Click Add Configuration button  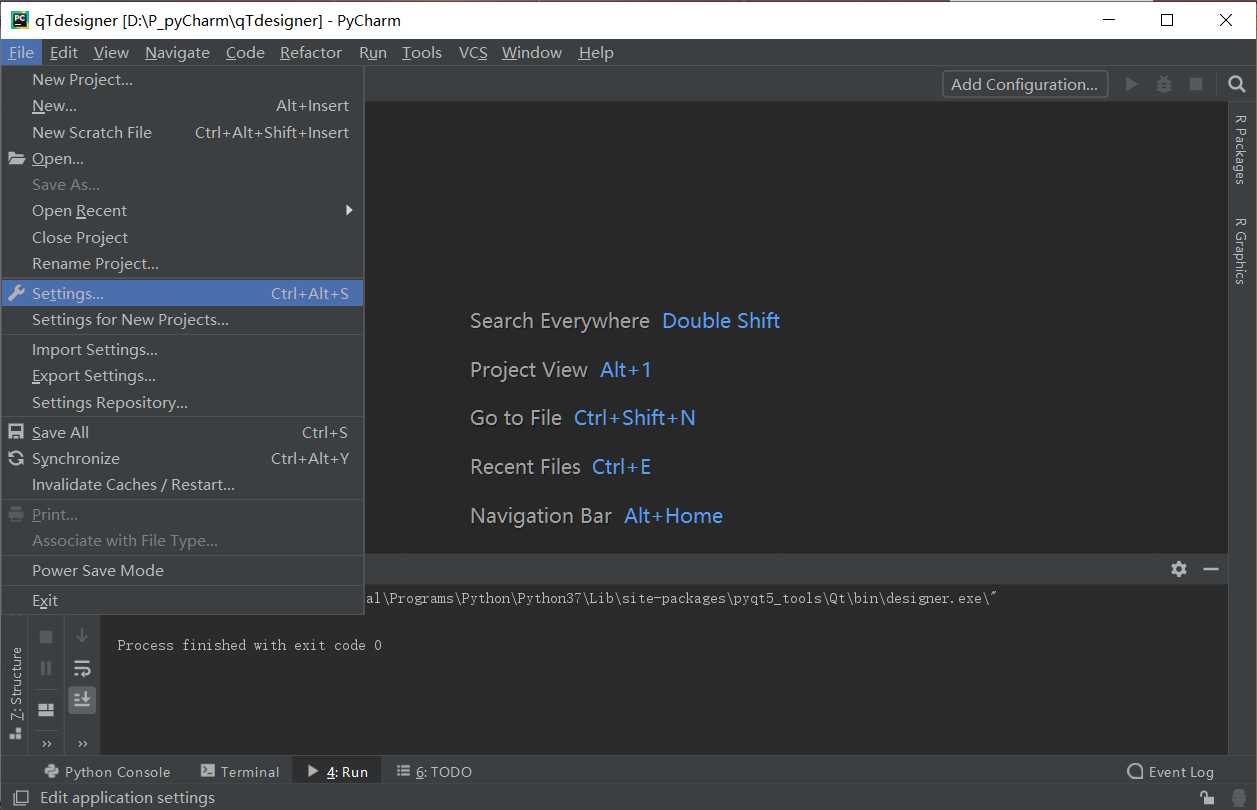click(1025, 84)
